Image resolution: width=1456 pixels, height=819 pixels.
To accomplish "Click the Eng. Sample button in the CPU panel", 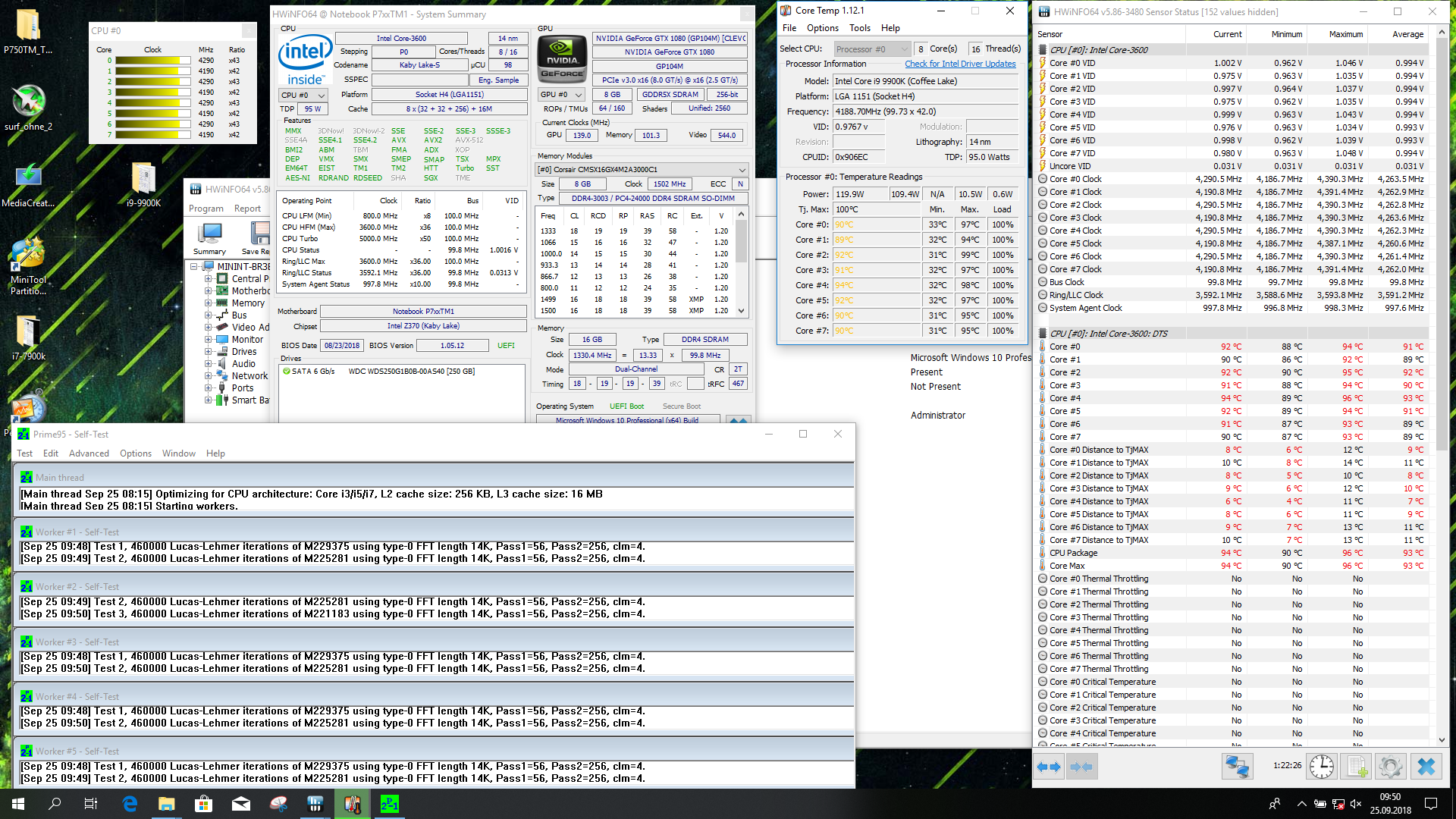I will tap(498, 79).
